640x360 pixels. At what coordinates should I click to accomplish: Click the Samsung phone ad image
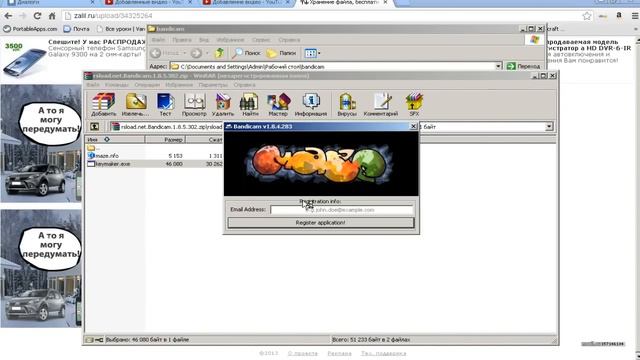[24, 60]
